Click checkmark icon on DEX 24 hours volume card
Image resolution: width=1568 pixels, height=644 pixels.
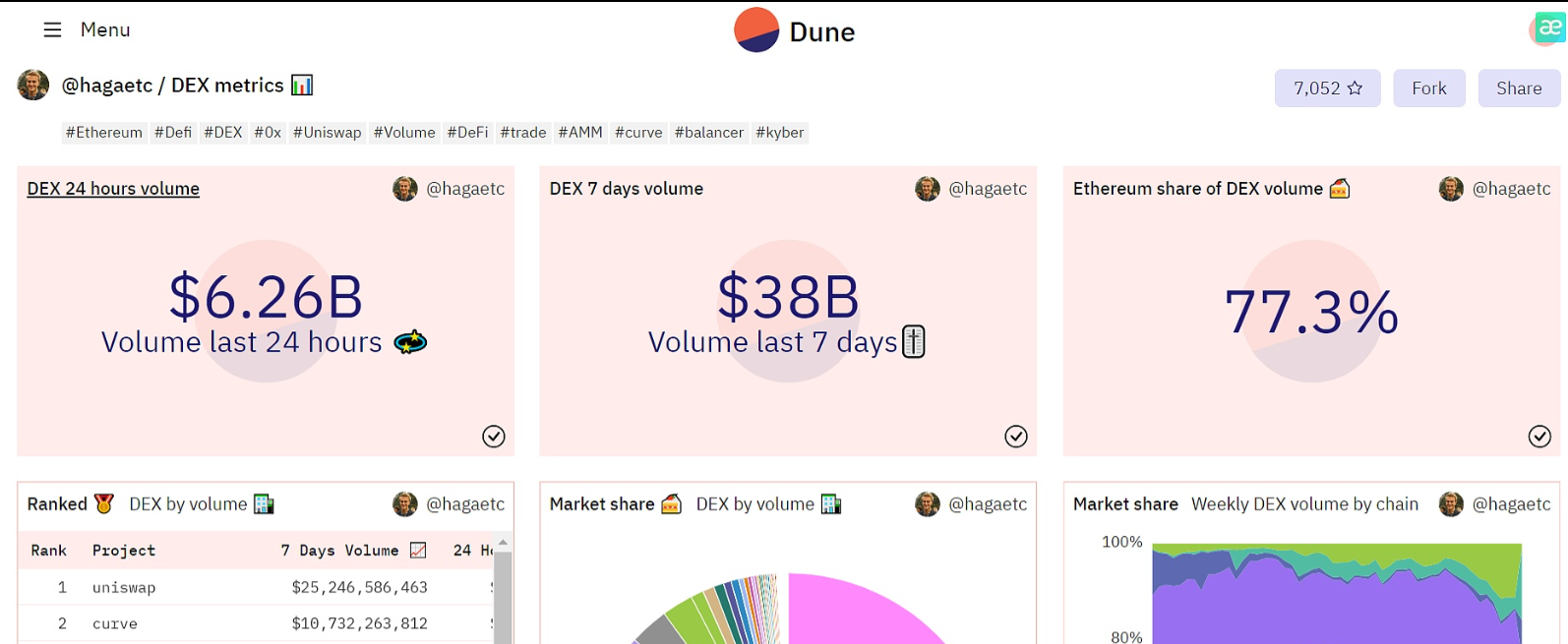(x=494, y=437)
